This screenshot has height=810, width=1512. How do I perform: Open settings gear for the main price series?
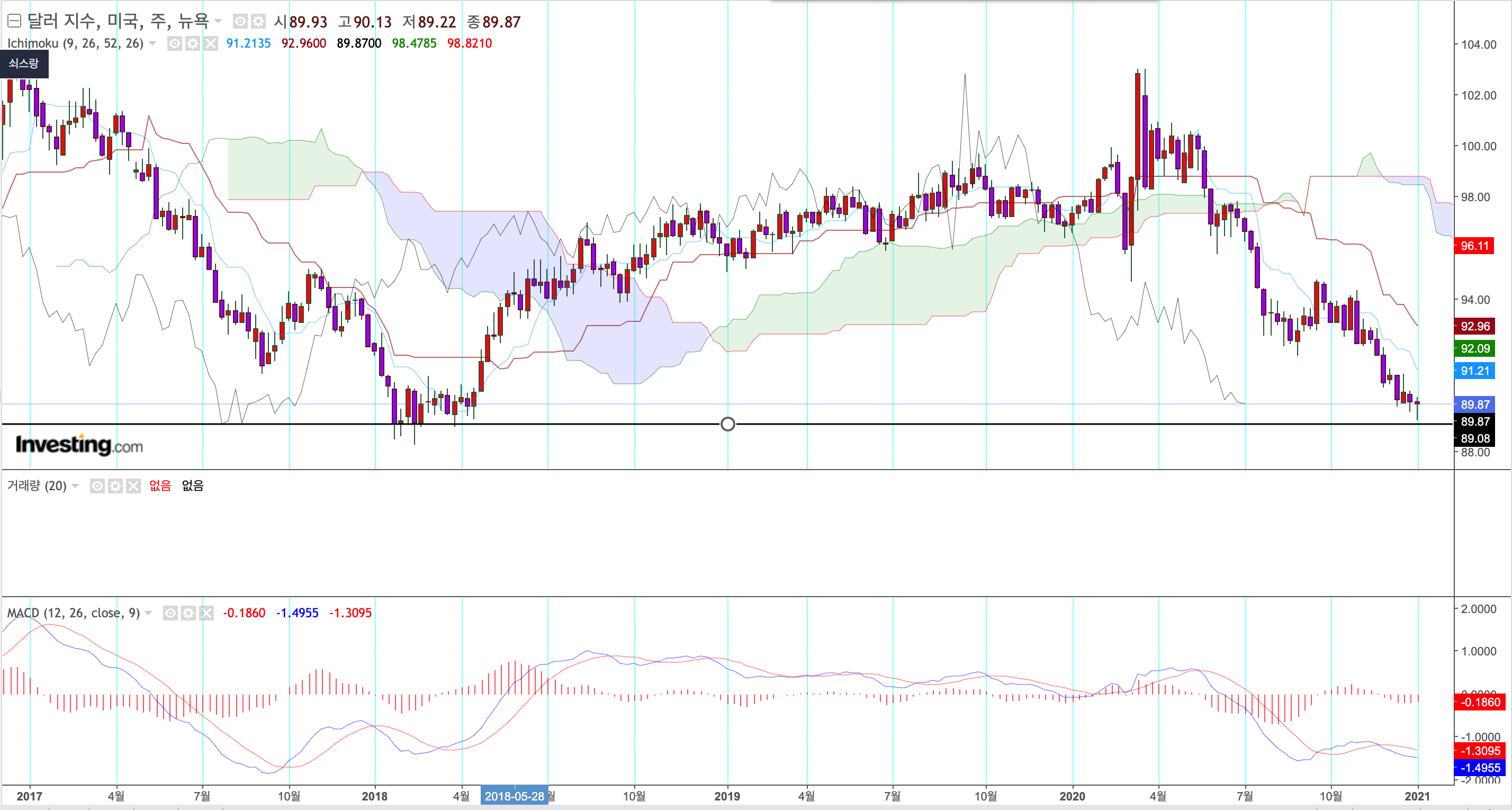pyautogui.click(x=258, y=22)
